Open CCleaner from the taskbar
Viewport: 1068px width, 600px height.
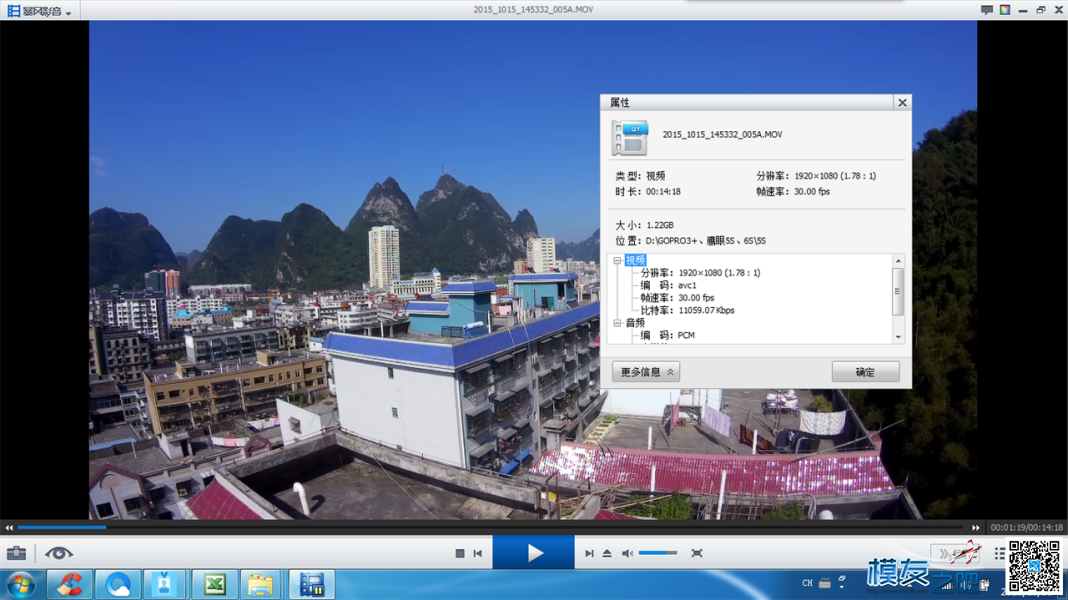click(69, 585)
